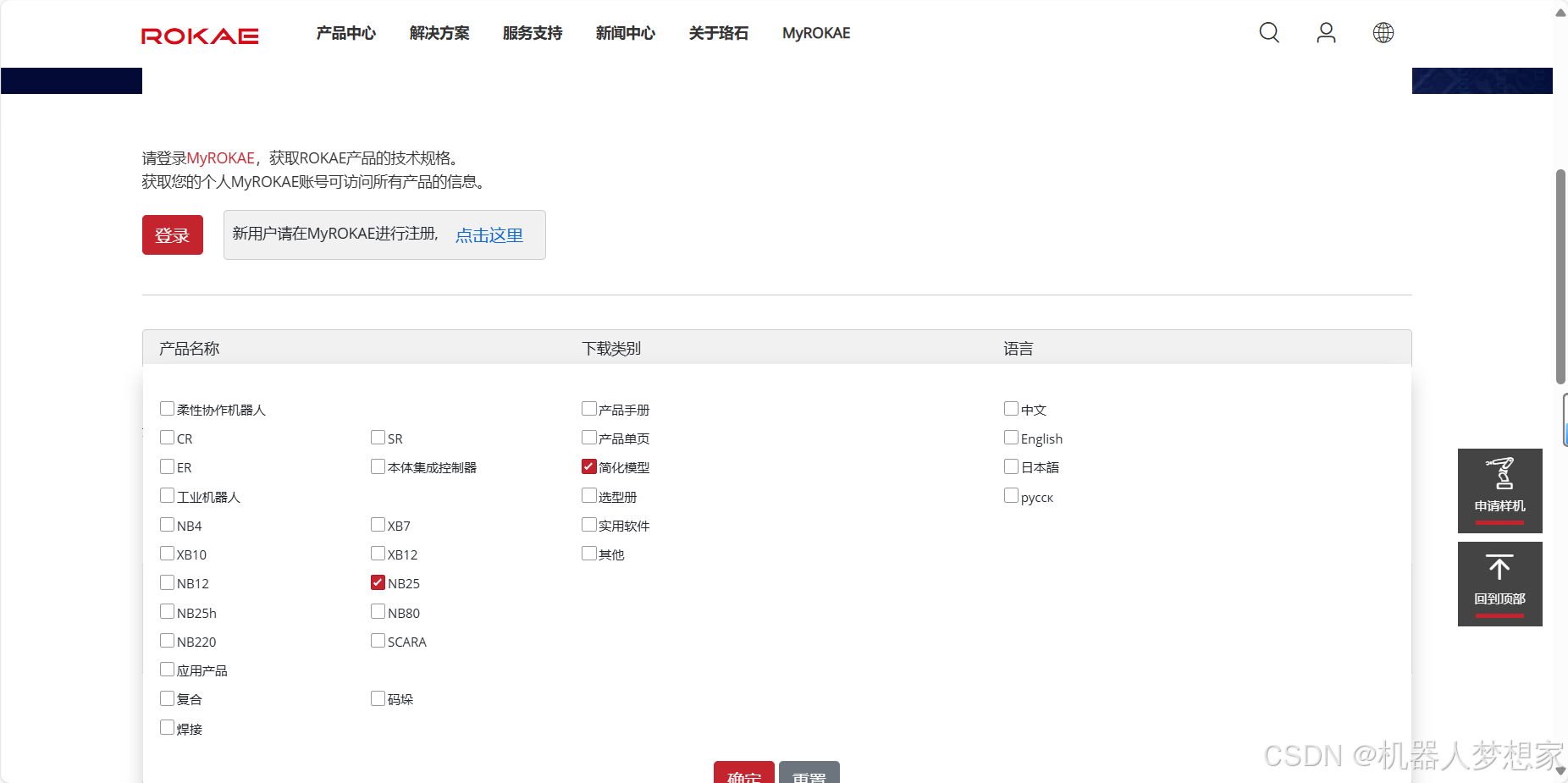
Task: Open the 解决方案 menu
Action: point(439,33)
